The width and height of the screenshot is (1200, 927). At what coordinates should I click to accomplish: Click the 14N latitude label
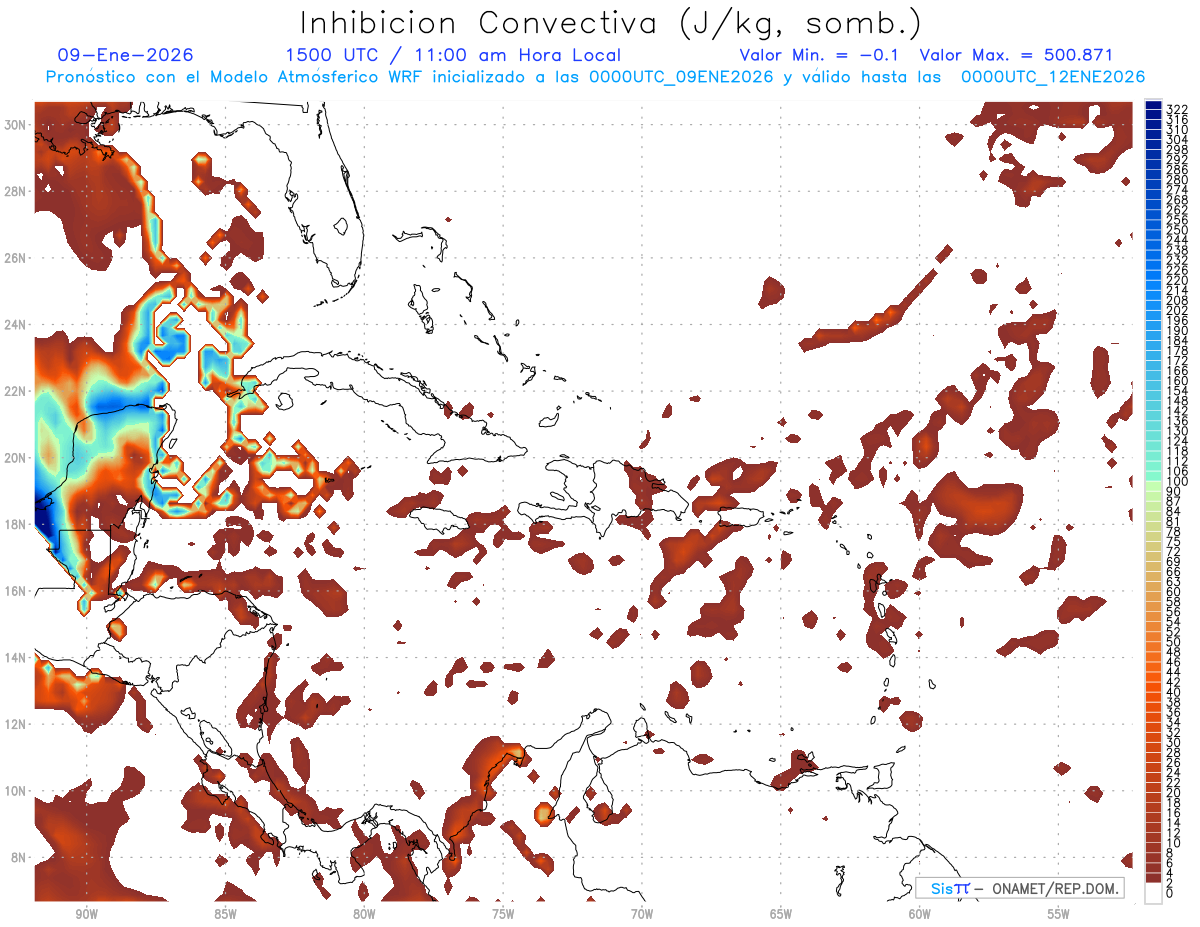tap(16, 657)
